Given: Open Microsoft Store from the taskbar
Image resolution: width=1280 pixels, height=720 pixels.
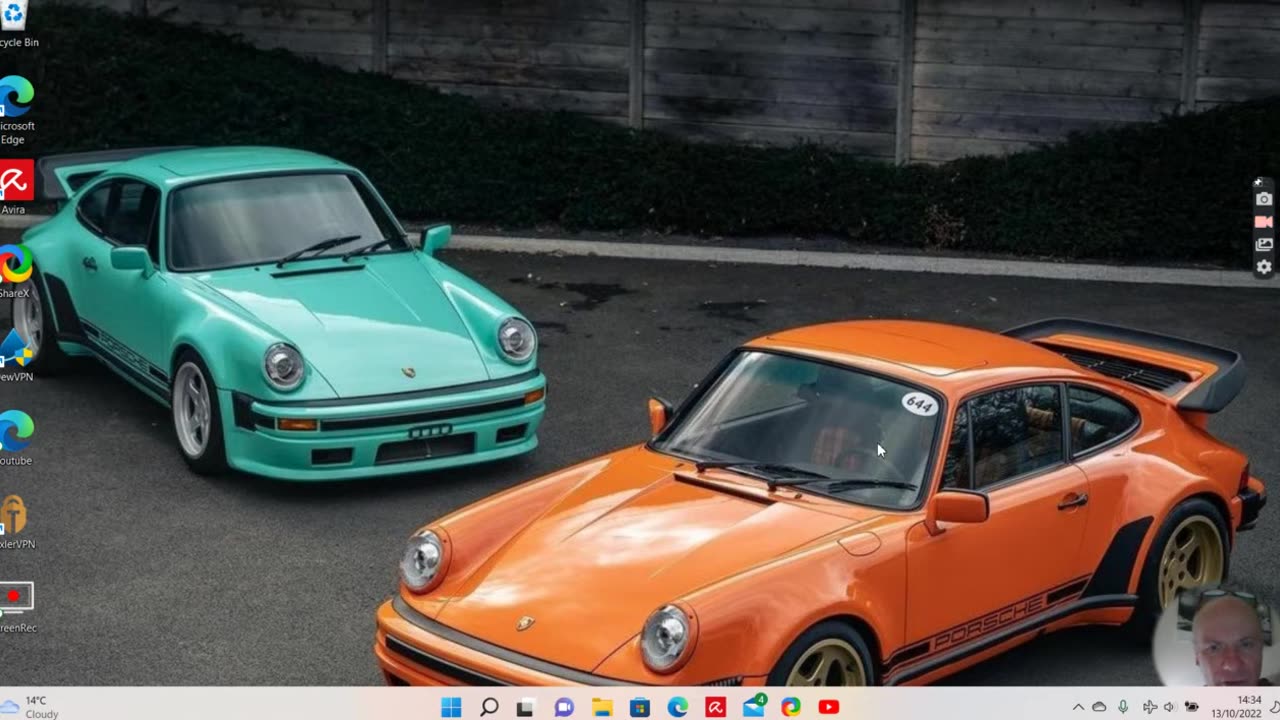Looking at the screenshot, I should [x=640, y=707].
